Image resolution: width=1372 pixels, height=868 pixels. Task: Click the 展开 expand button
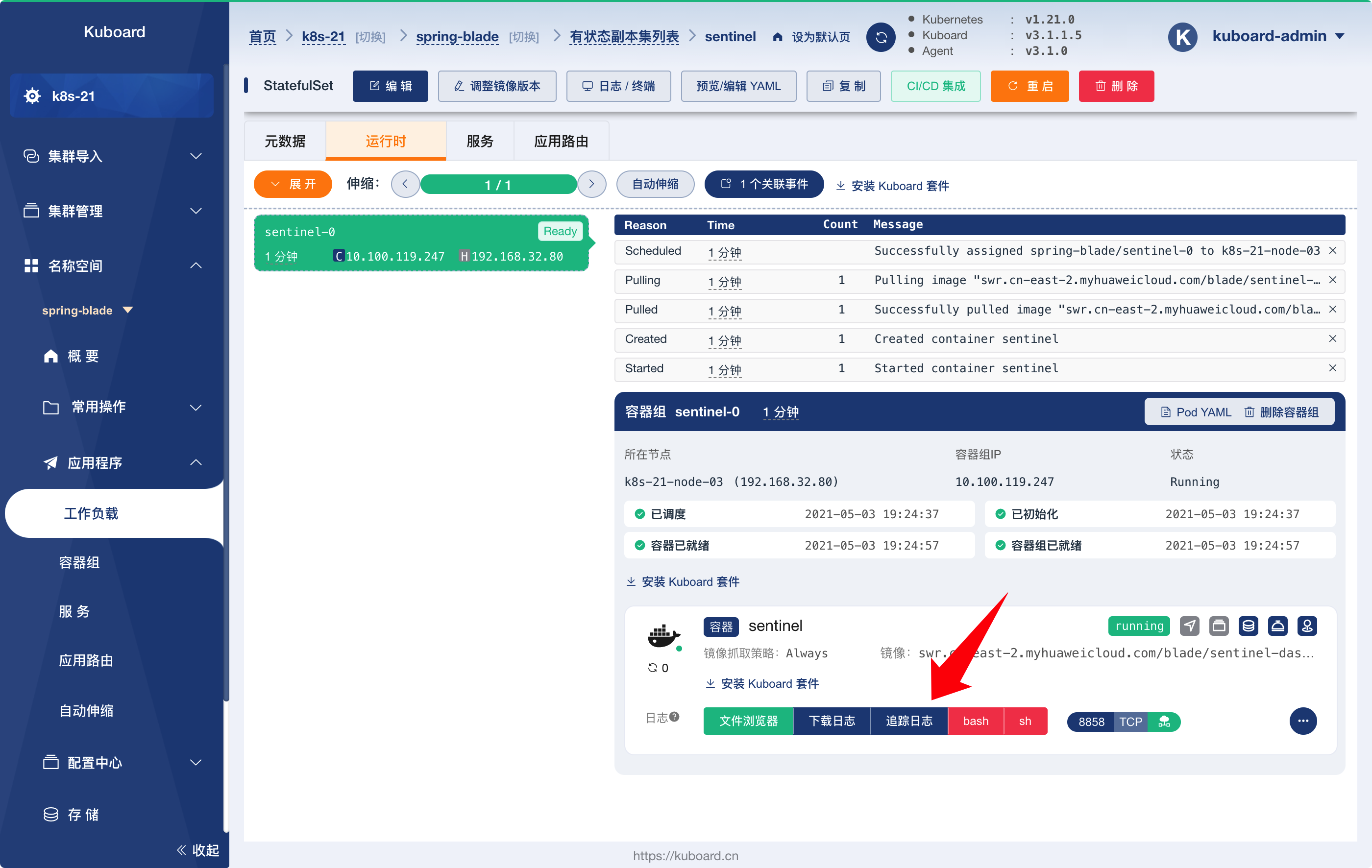click(293, 184)
